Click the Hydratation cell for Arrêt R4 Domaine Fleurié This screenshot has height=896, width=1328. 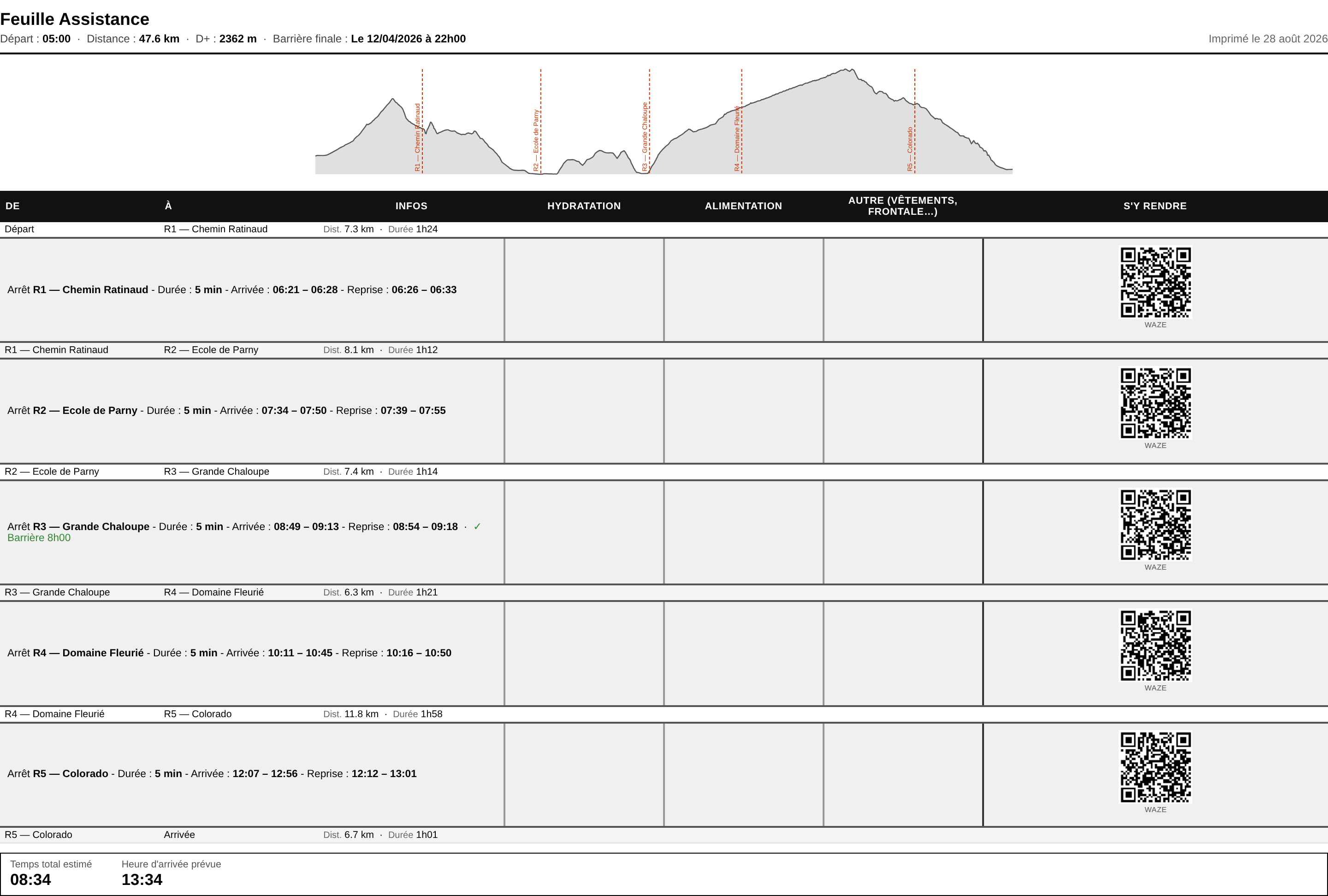click(584, 653)
